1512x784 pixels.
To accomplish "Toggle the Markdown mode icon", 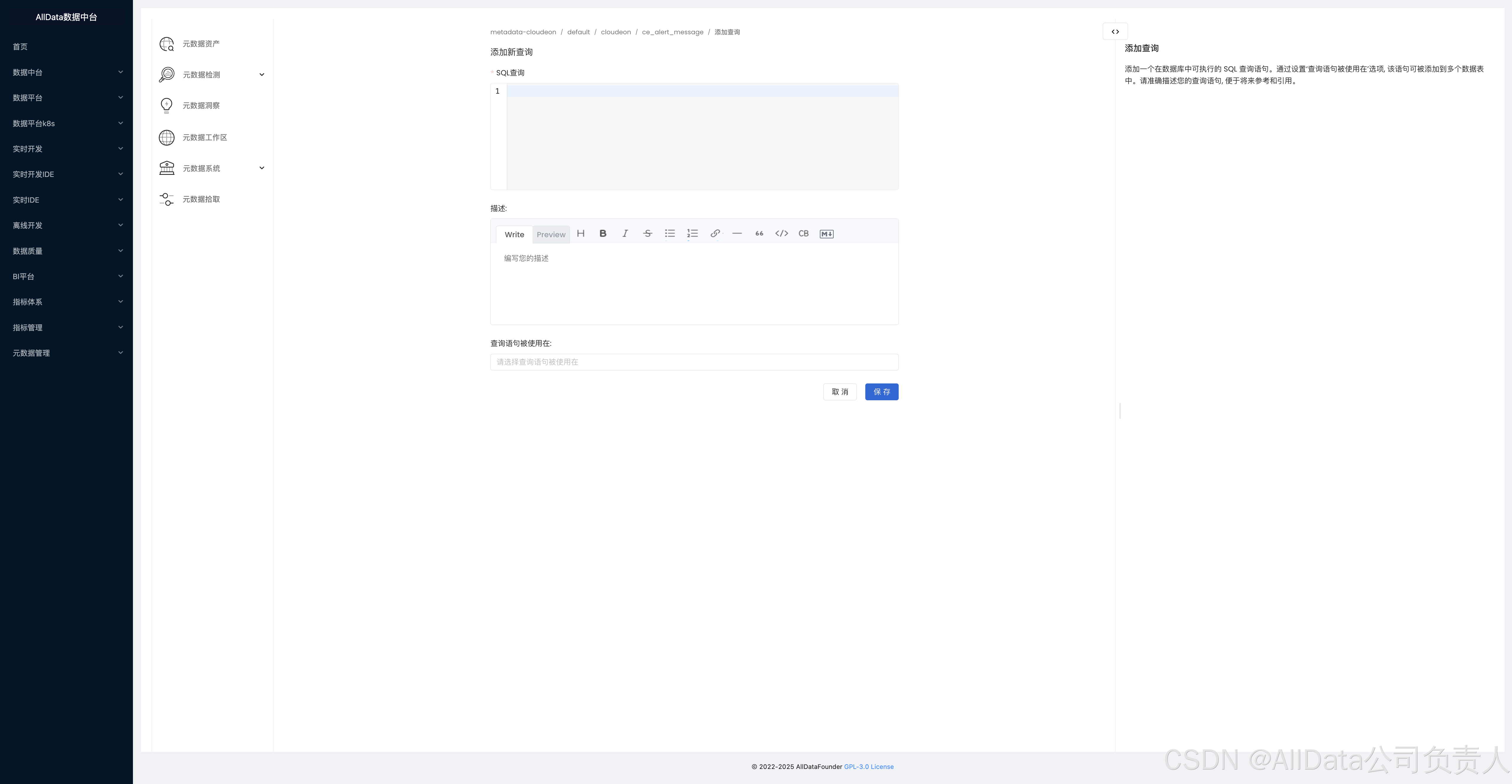I will (x=826, y=234).
